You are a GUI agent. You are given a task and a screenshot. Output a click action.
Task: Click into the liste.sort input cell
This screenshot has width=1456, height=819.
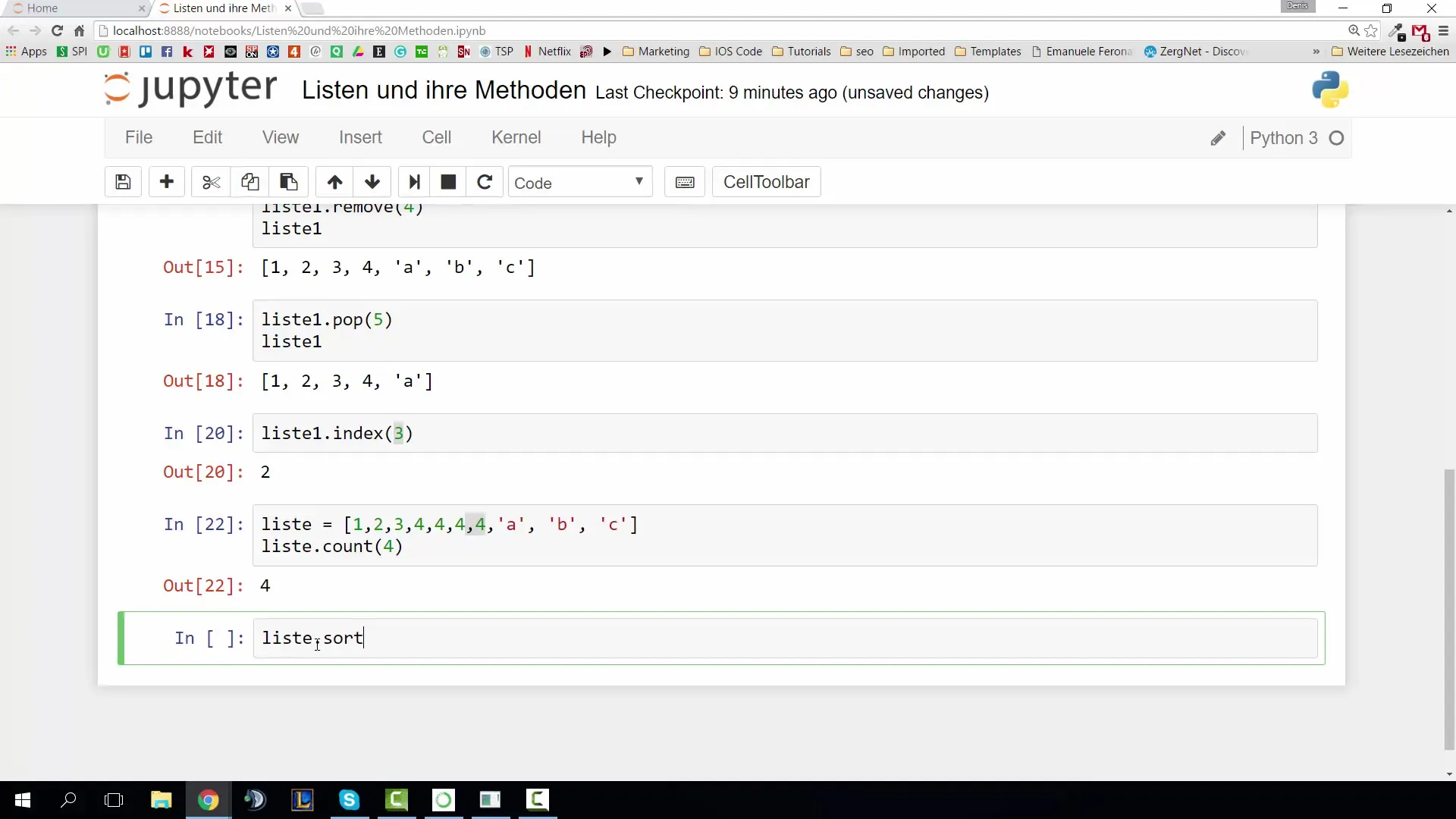coord(785,639)
